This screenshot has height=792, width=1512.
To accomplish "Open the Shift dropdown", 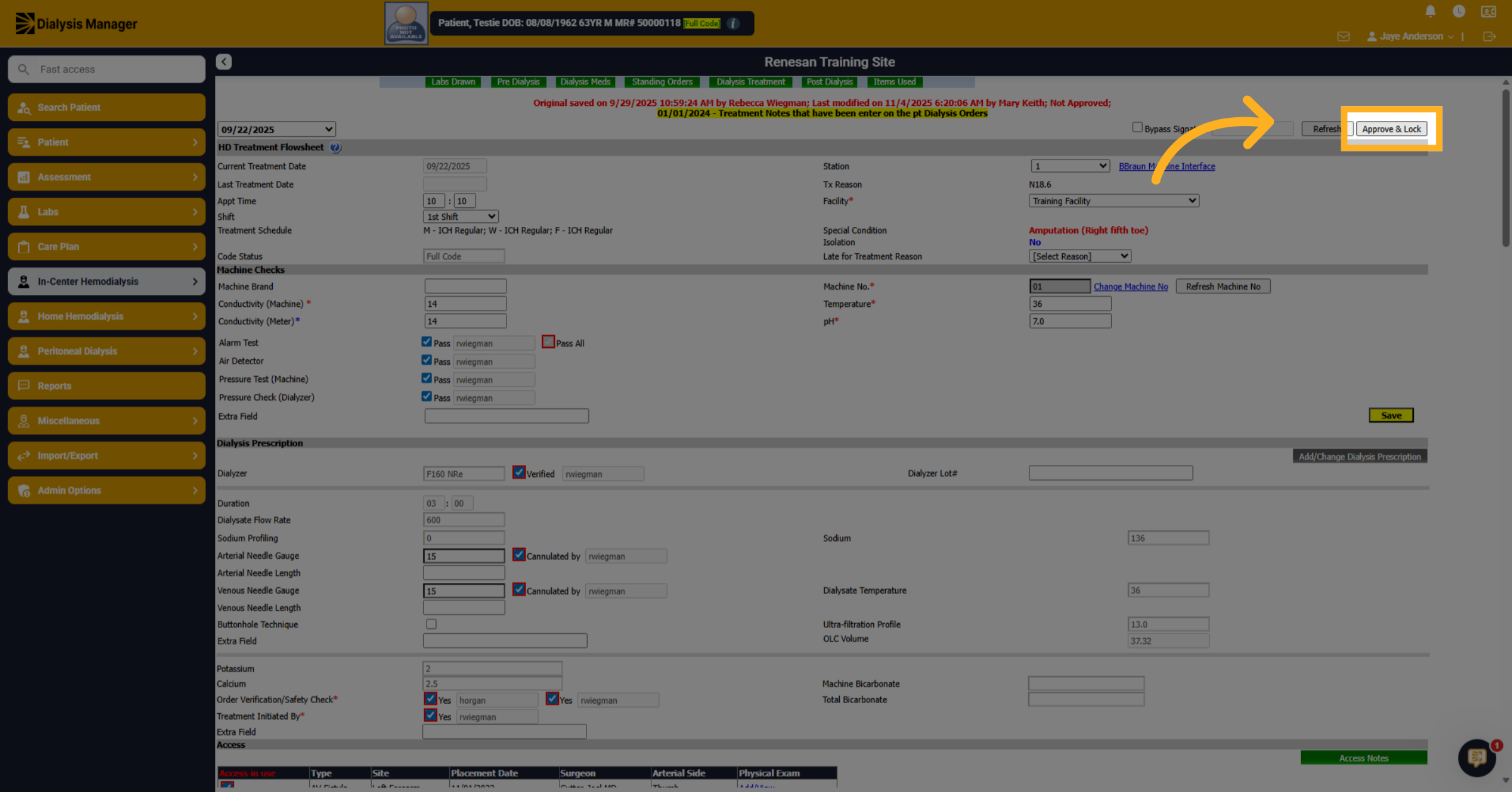I will (461, 217).
